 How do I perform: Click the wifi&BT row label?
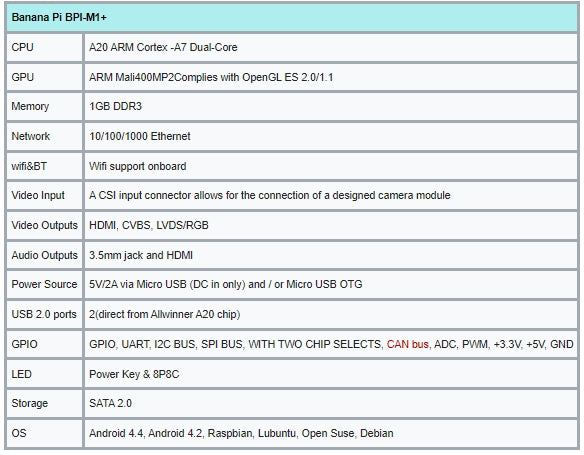[29, 166]
